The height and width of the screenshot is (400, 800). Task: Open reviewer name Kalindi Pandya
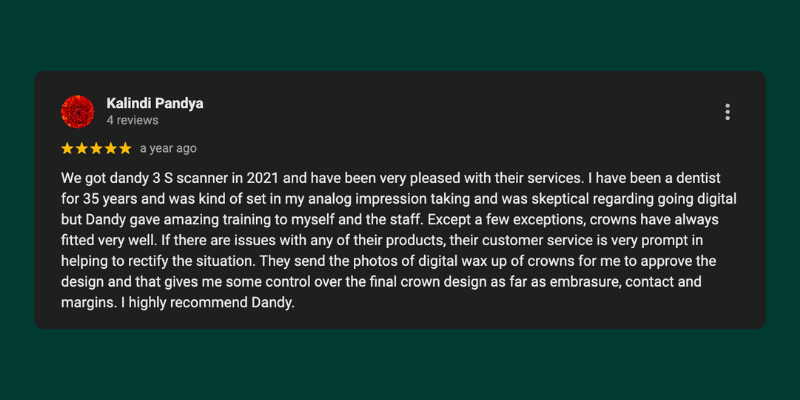(x=154, y=103)
